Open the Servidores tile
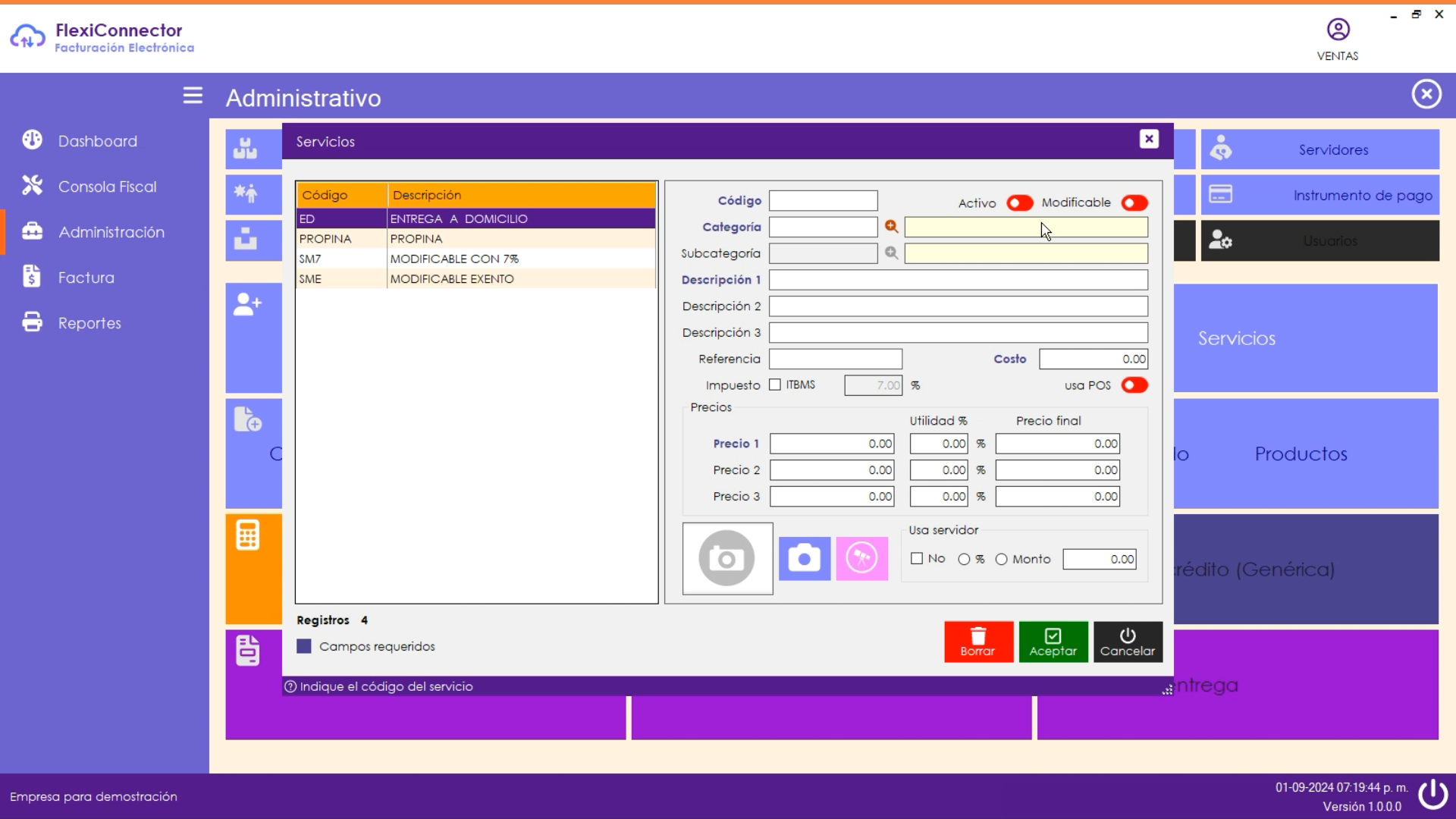The height and width of the screenshot is (819, 1456). (1319, 149)
